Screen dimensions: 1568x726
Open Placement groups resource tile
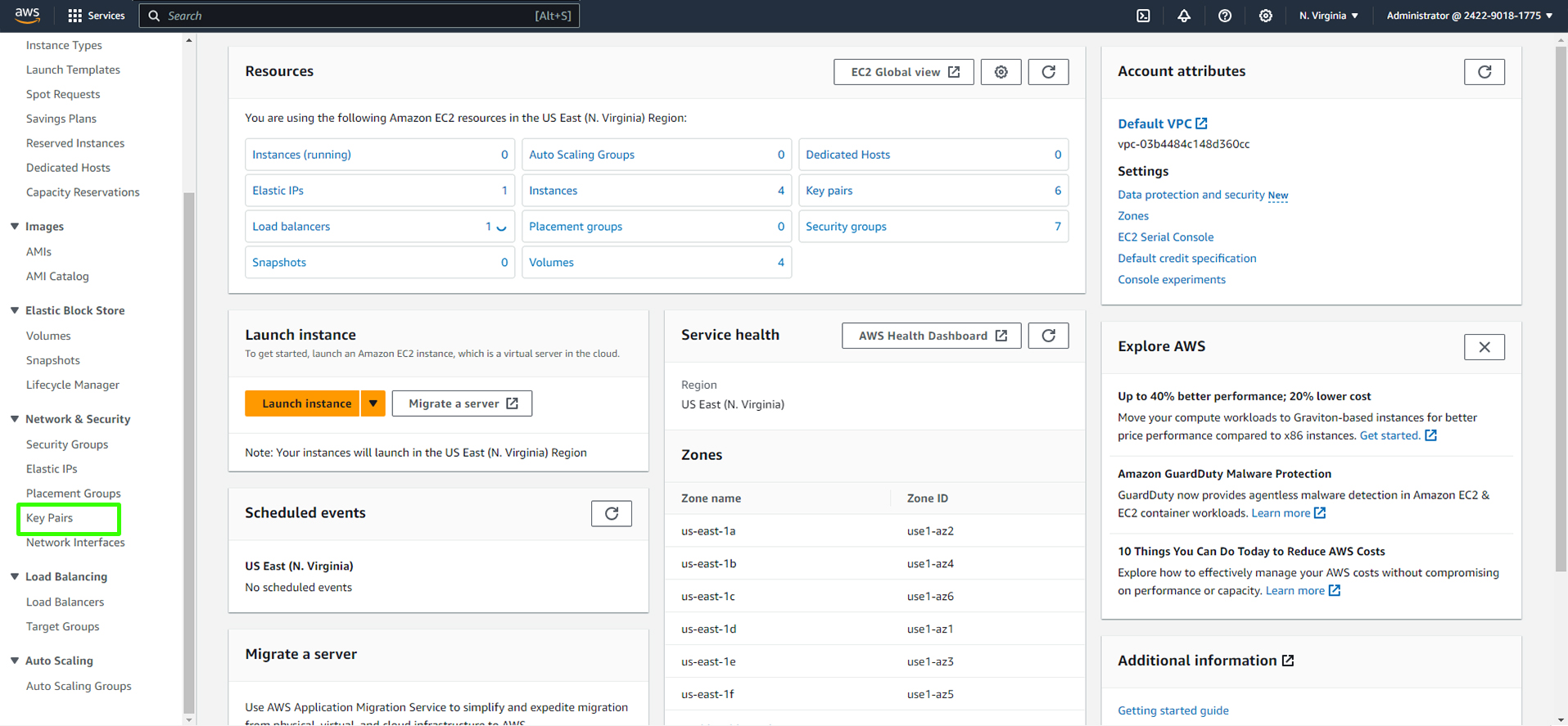(576, 227)
